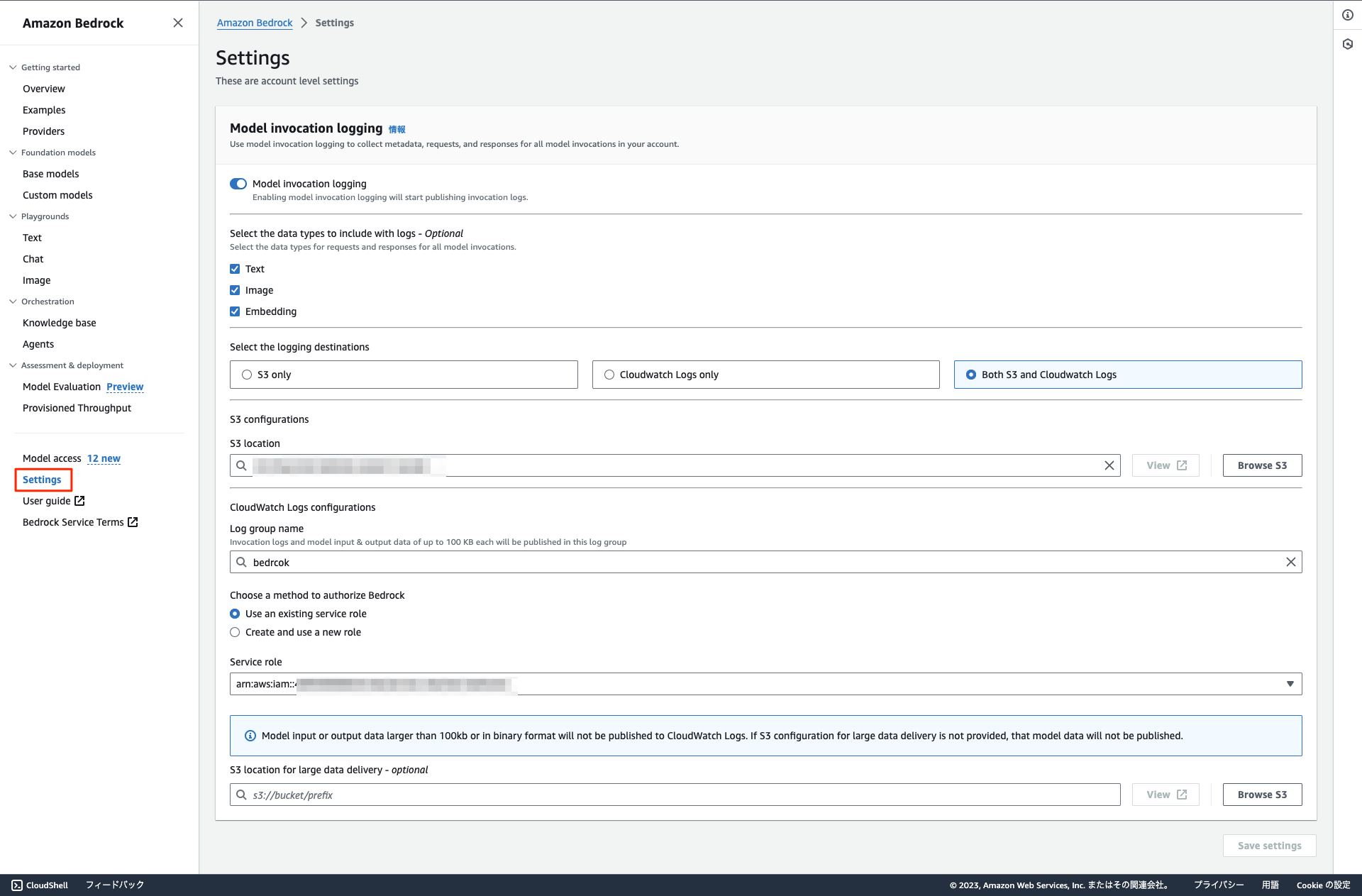Go to Knowledge base

[x=60, y=323]
